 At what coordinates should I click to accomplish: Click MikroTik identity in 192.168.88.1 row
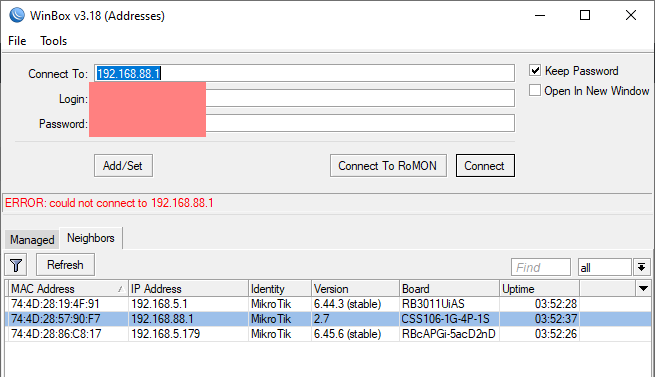click(271, 319)
